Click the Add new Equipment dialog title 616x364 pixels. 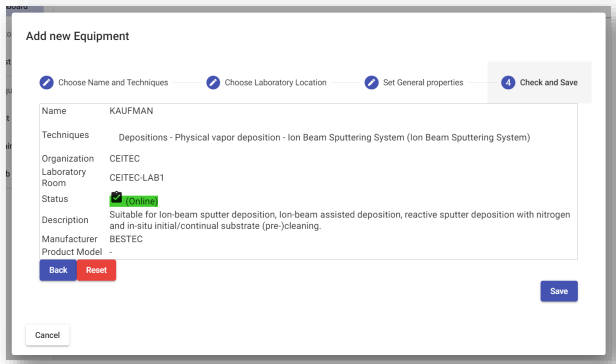tap(77, 36)
